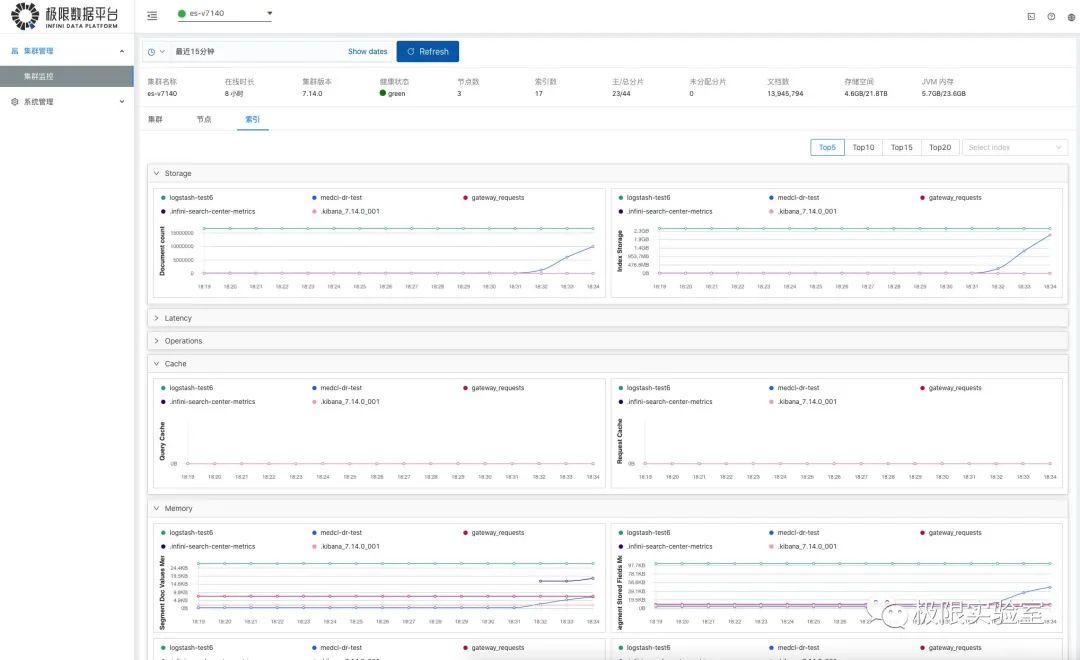Click the 13,945,794 document count value
The width and height of the screenshot is (1080, 660).
click(785, 94)
